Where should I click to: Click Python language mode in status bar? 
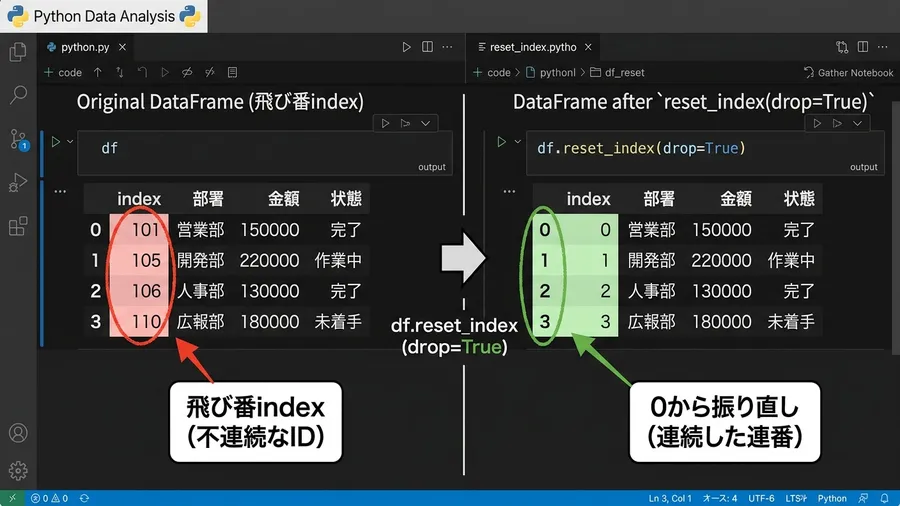click(x=832, y=498)
